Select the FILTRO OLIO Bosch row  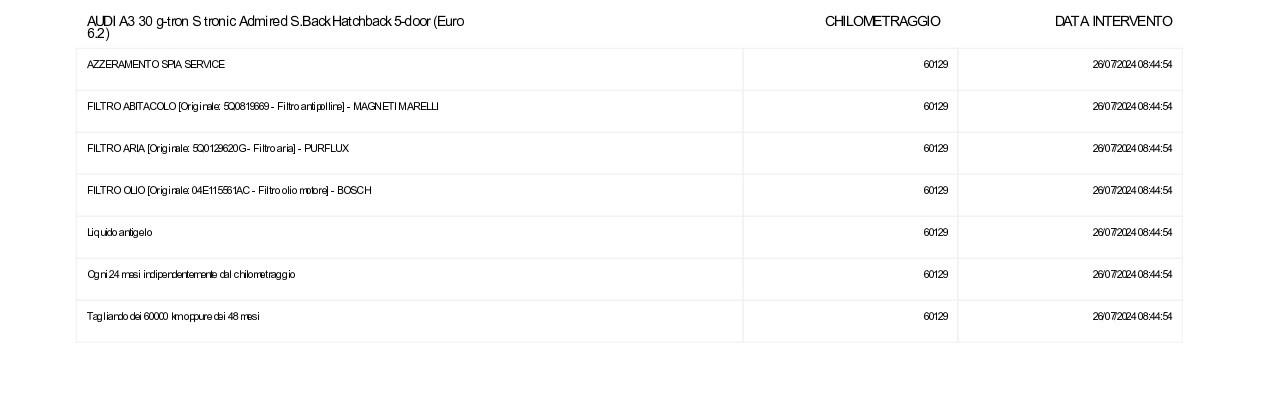click(629, 195)
